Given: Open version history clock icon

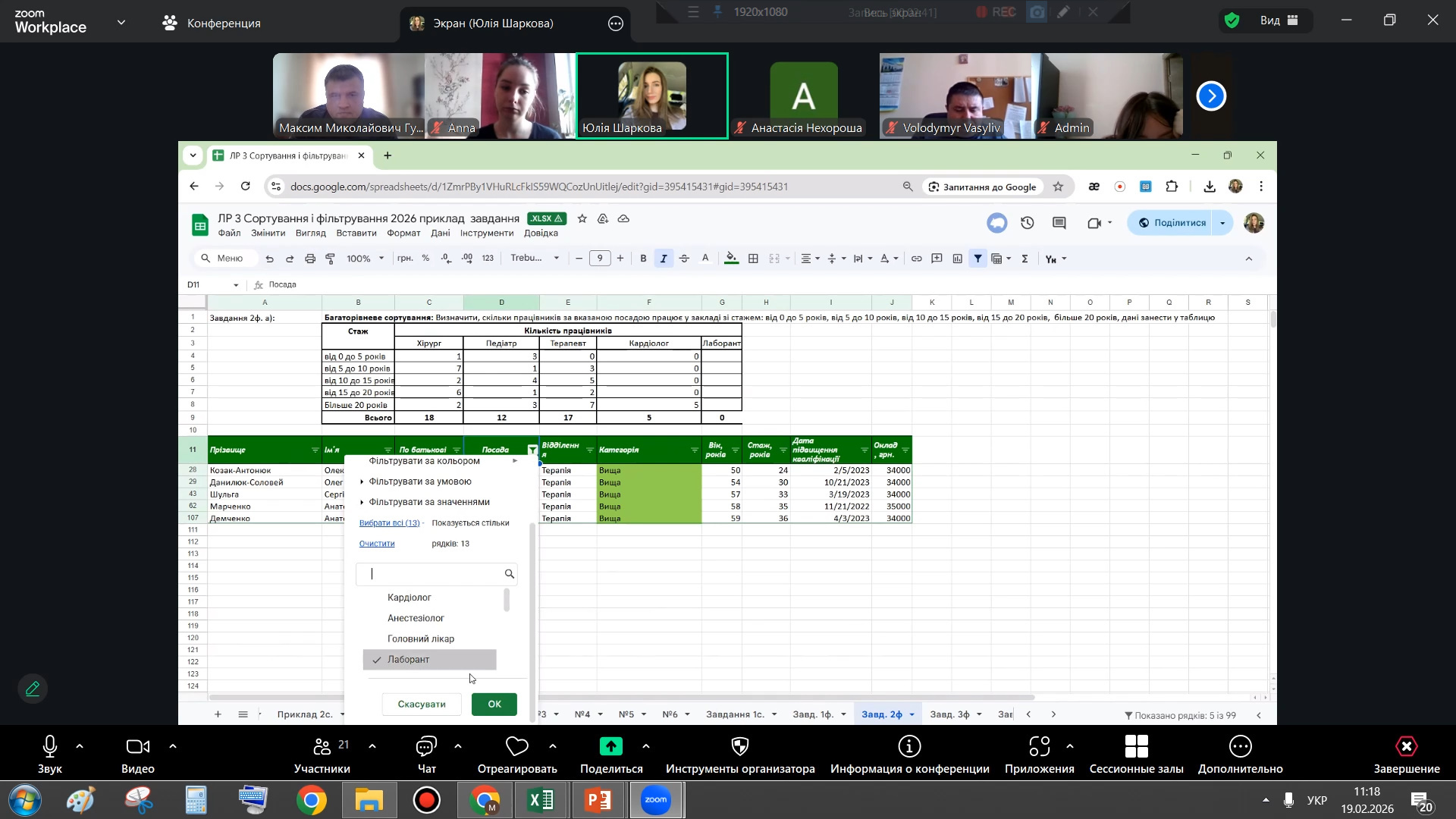Looking at the screenshot, I should tap(1028, 223).
